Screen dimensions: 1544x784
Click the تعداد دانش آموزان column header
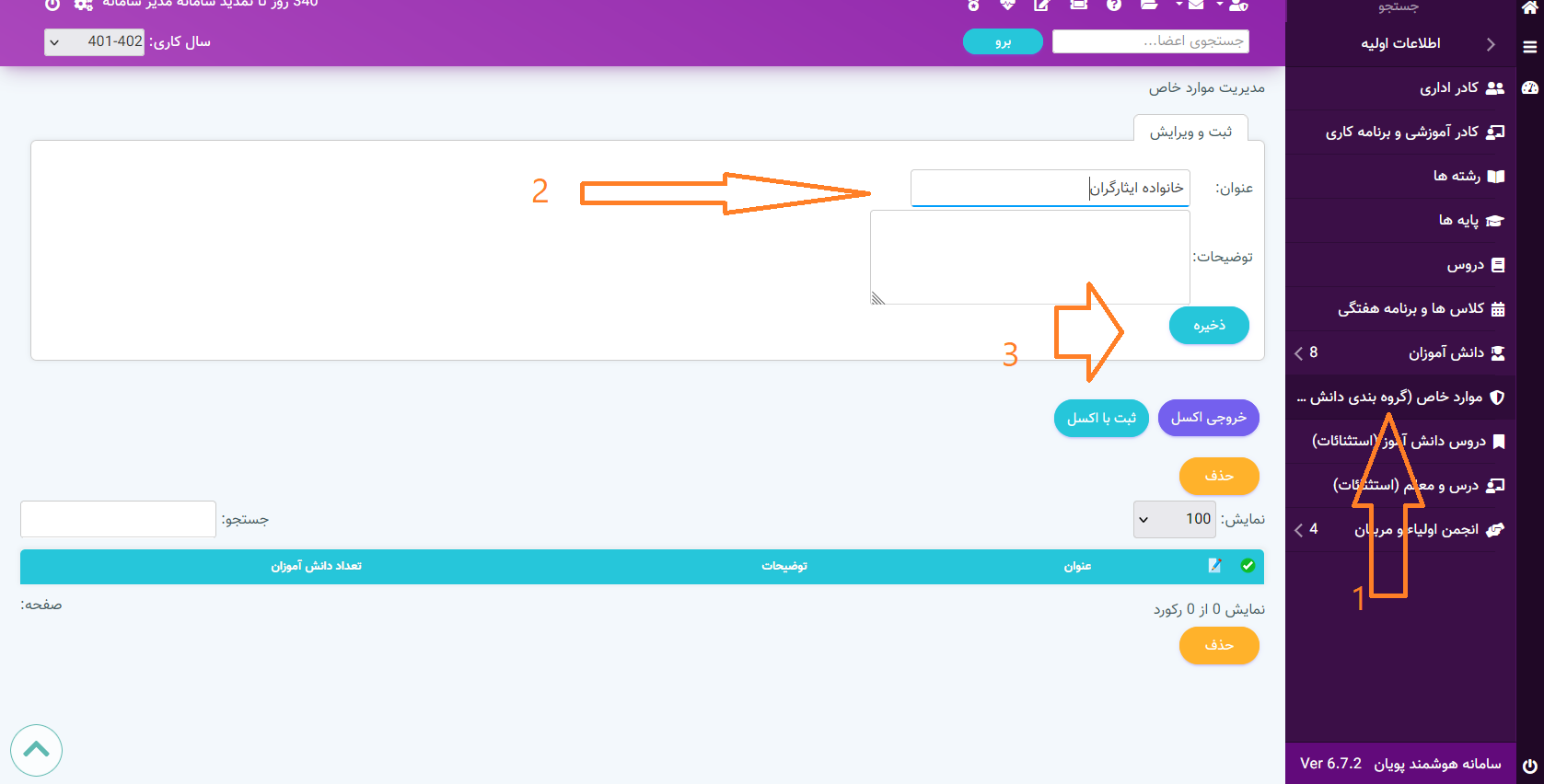click(x=316, y=566)
